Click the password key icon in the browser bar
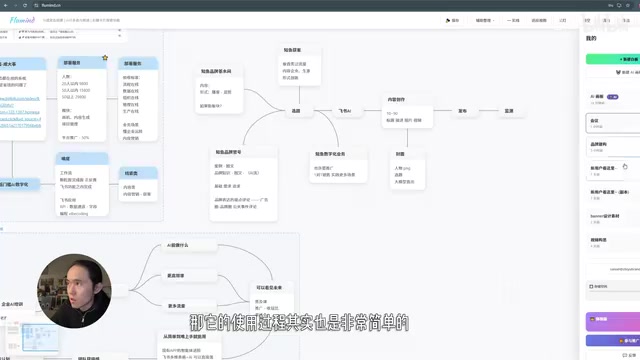 pos(611,5)
